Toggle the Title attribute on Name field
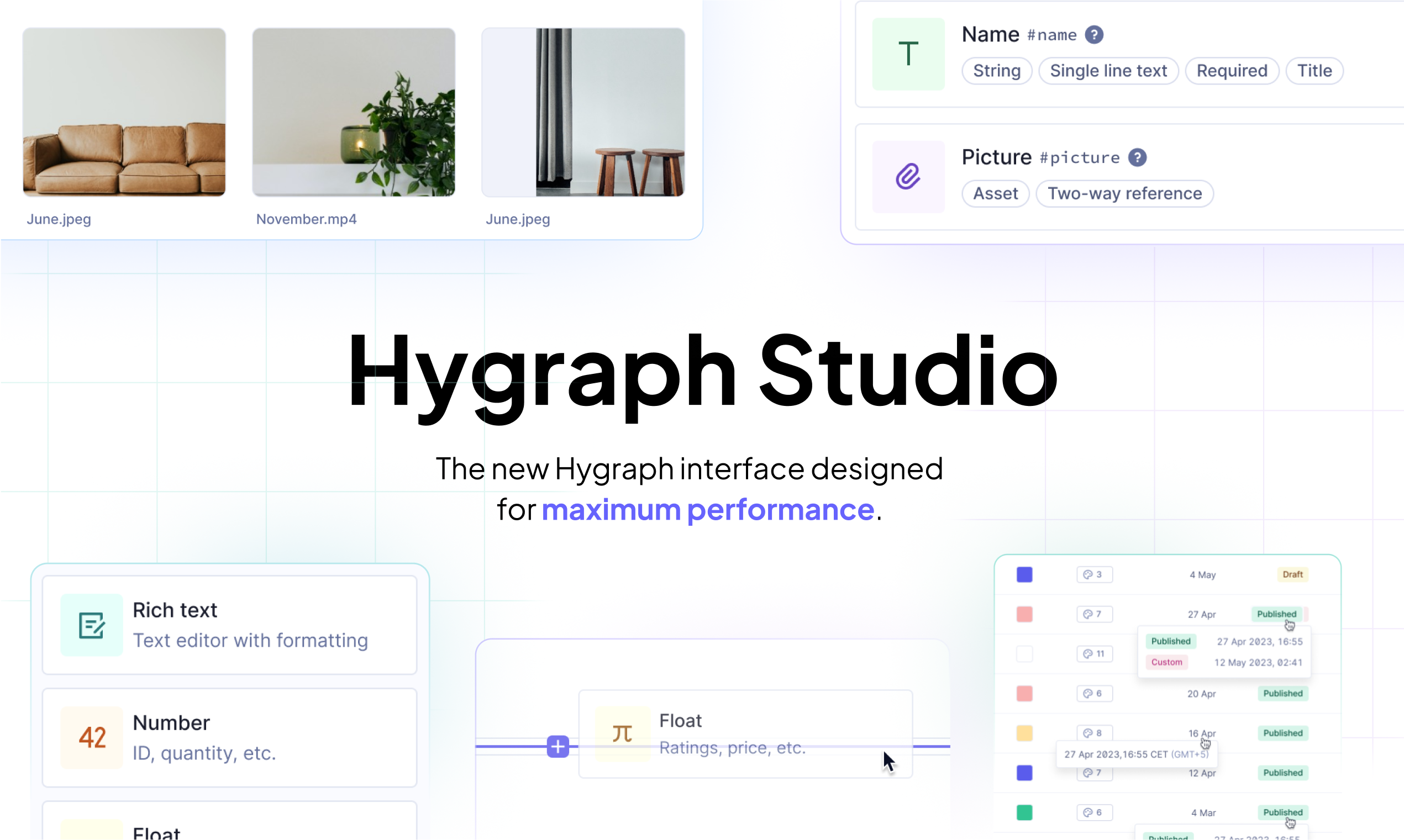Viewport: 1404px width, 840px height. tap(1314, 70)
